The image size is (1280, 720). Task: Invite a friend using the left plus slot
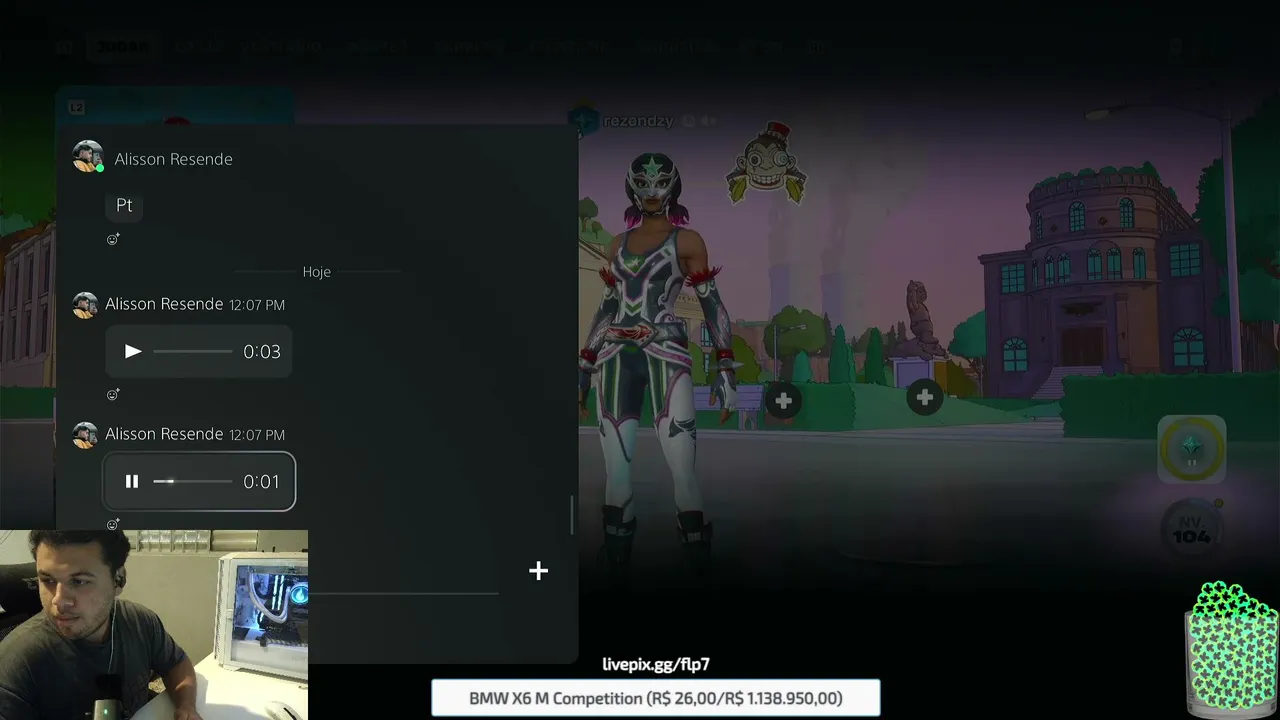pos(783,401)
